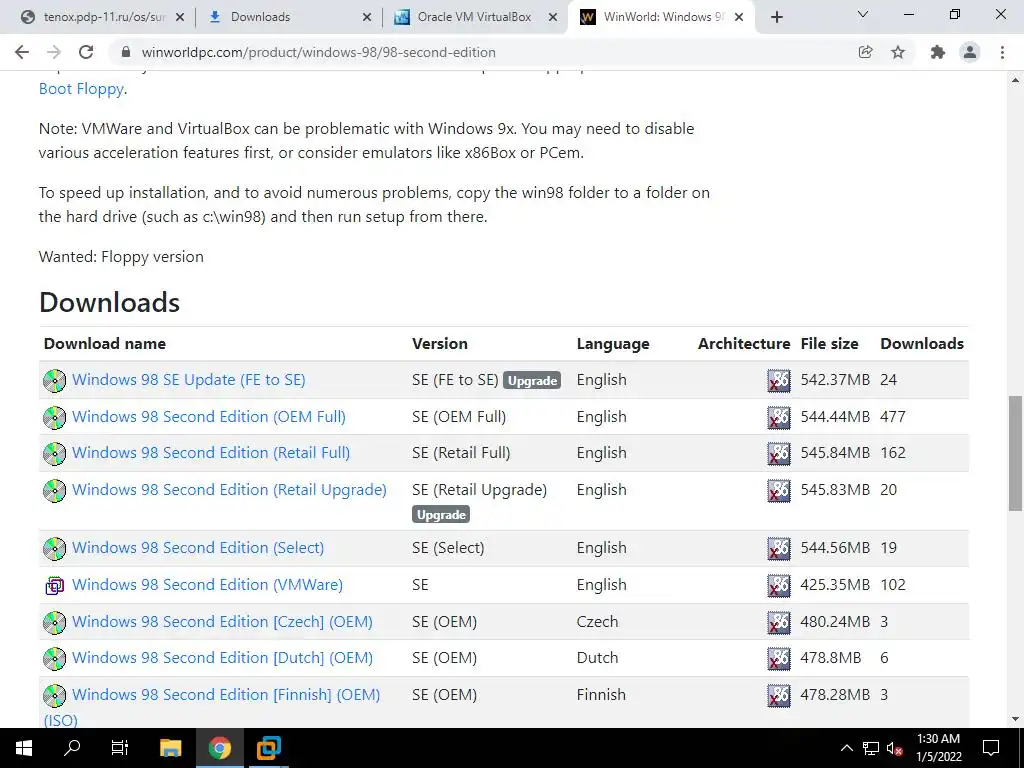Open a new tab with the plus button

pyautogui.click(x=776, y=17)
